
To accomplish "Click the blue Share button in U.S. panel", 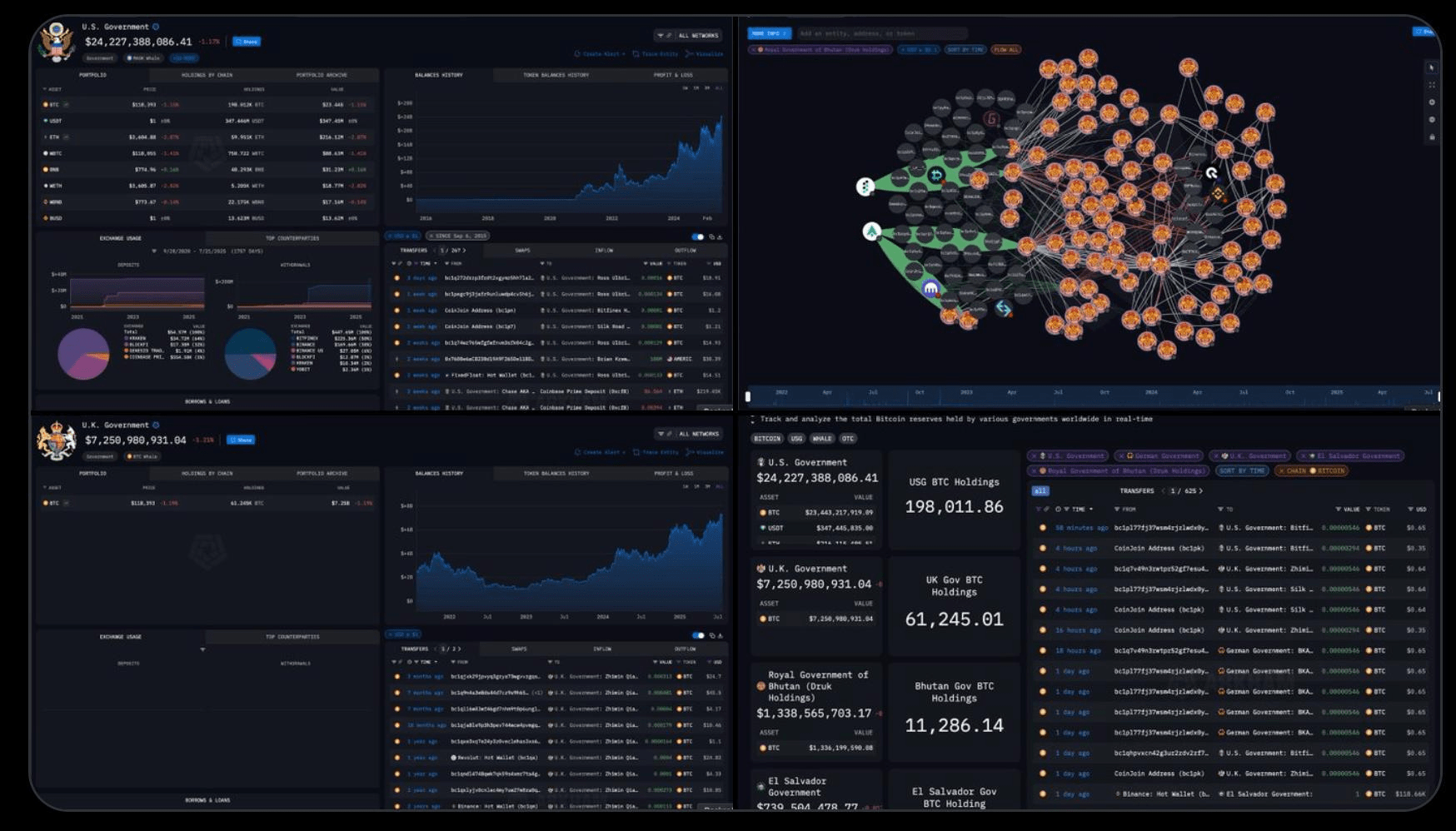I will click(246, 42).
